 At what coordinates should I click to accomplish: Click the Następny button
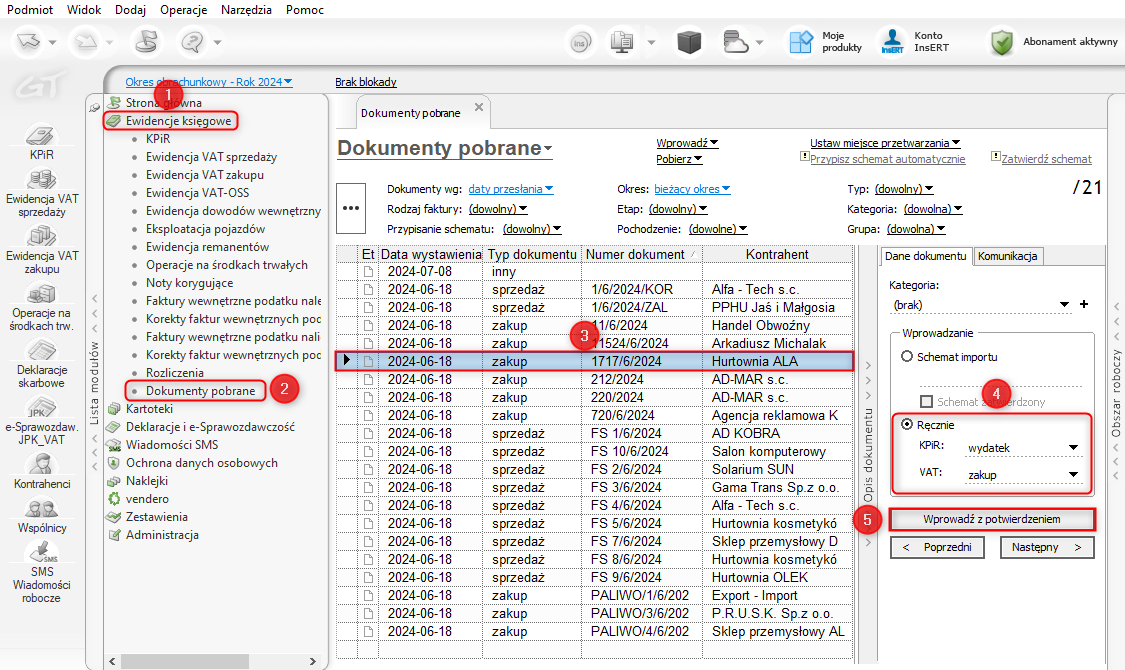point(1046,547)
